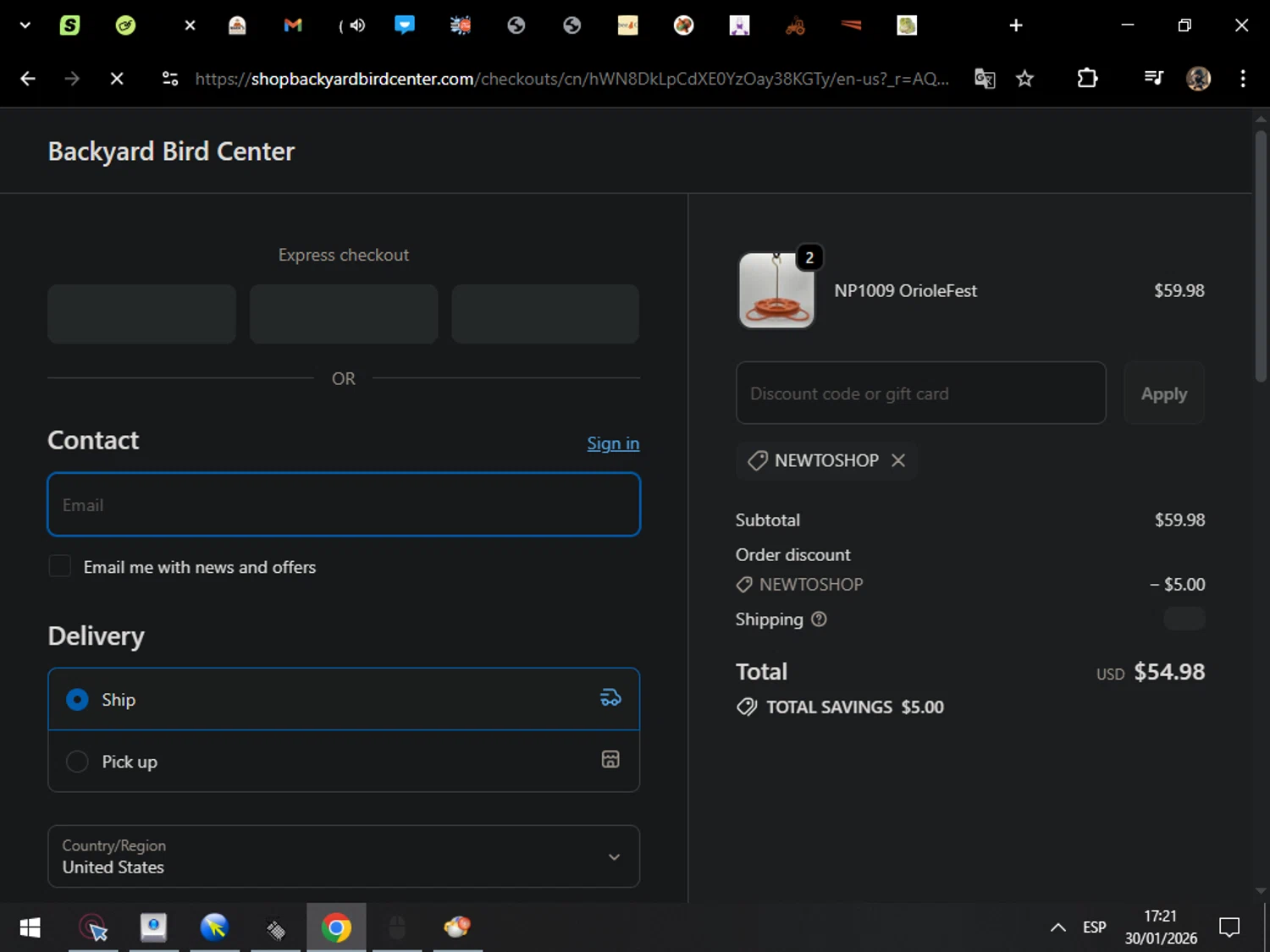This screenshot has height=952, width=1270.
Task: Click the first express checkout button
Action: click(141, 314)
